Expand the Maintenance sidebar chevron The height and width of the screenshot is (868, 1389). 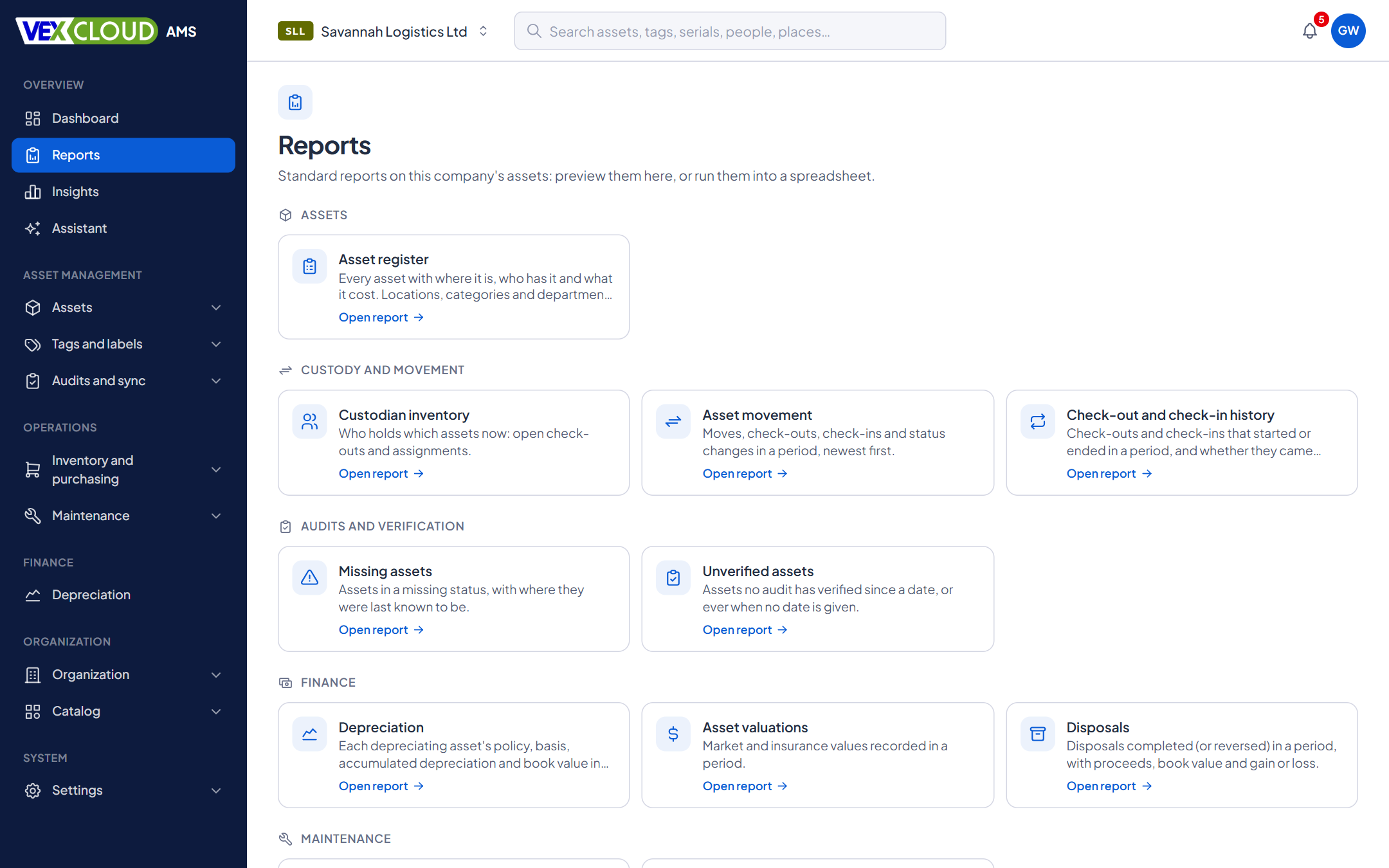click(216, 516)
